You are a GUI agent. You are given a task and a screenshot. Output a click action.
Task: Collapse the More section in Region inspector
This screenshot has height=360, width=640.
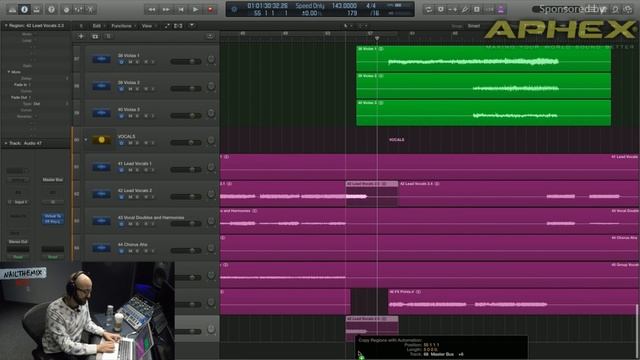point(9,72)
